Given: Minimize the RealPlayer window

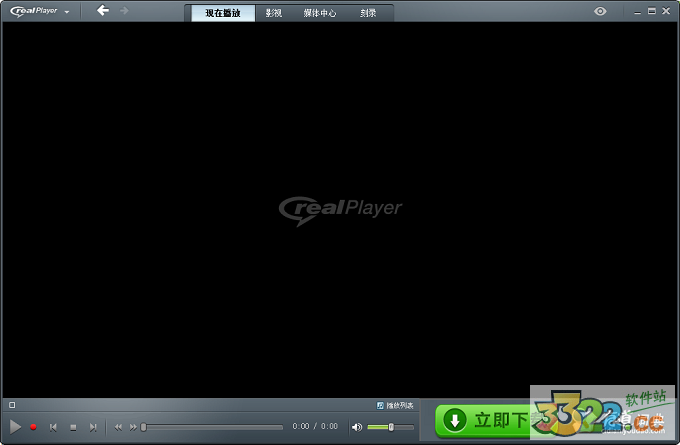Looking at the screenshot, I should tap(637, 12).
